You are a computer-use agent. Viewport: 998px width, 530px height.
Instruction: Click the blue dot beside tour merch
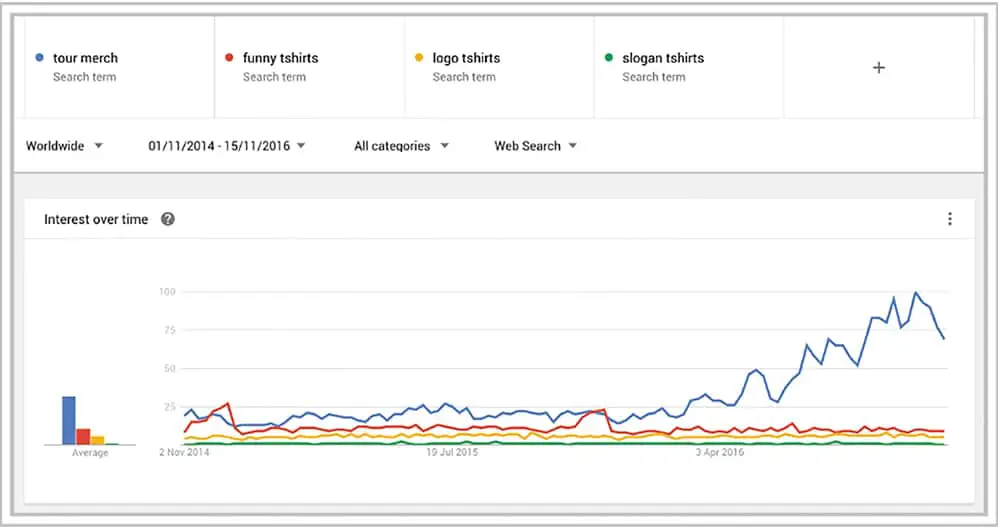pyautogui.click(x=38, y=58)
